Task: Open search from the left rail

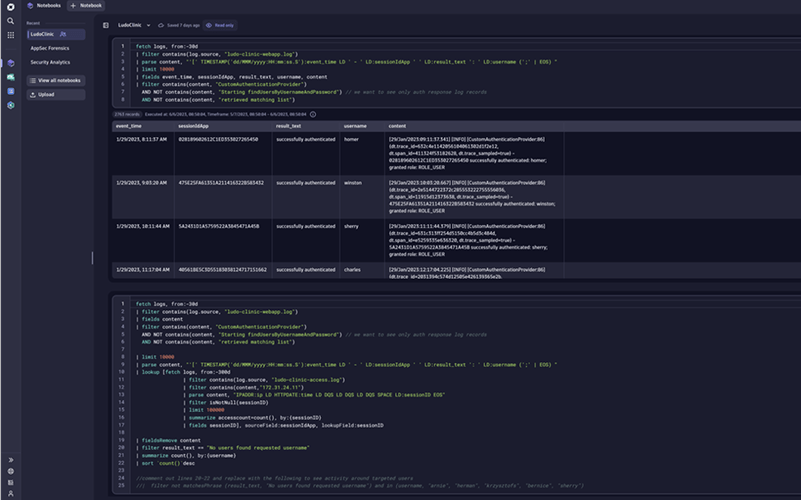Action: coord(10,20)
